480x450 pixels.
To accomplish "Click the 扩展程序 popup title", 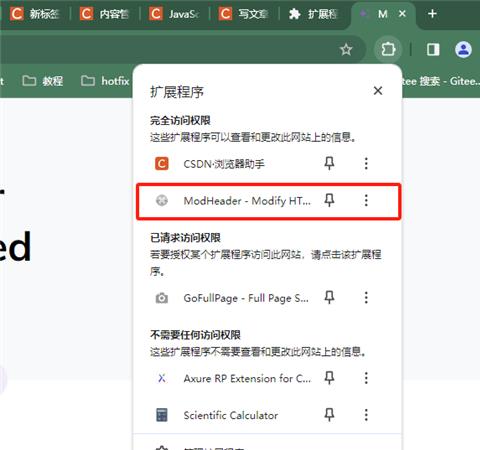I will (x=177, y=92).
